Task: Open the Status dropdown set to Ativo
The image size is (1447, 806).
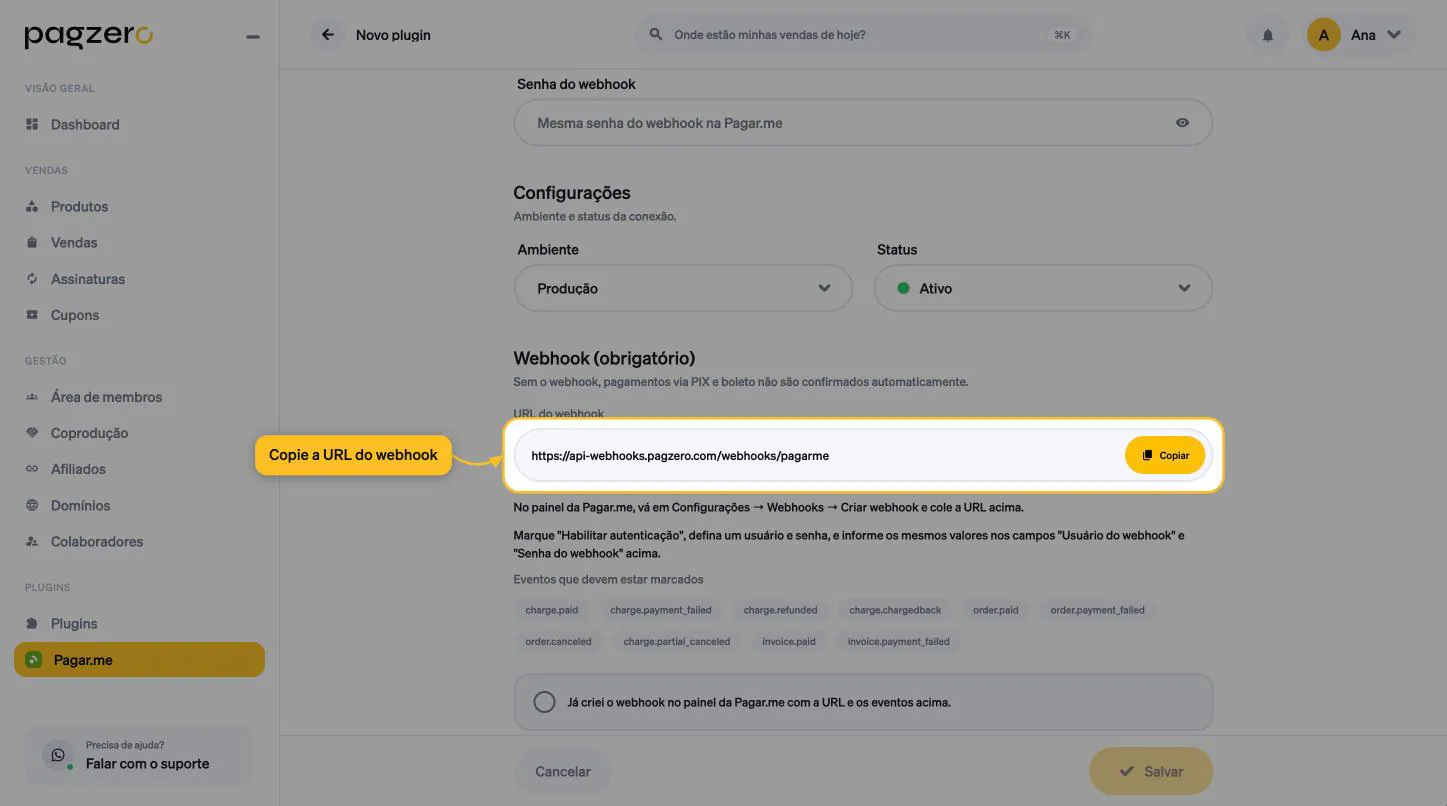Action: (x=1043, y=288)
